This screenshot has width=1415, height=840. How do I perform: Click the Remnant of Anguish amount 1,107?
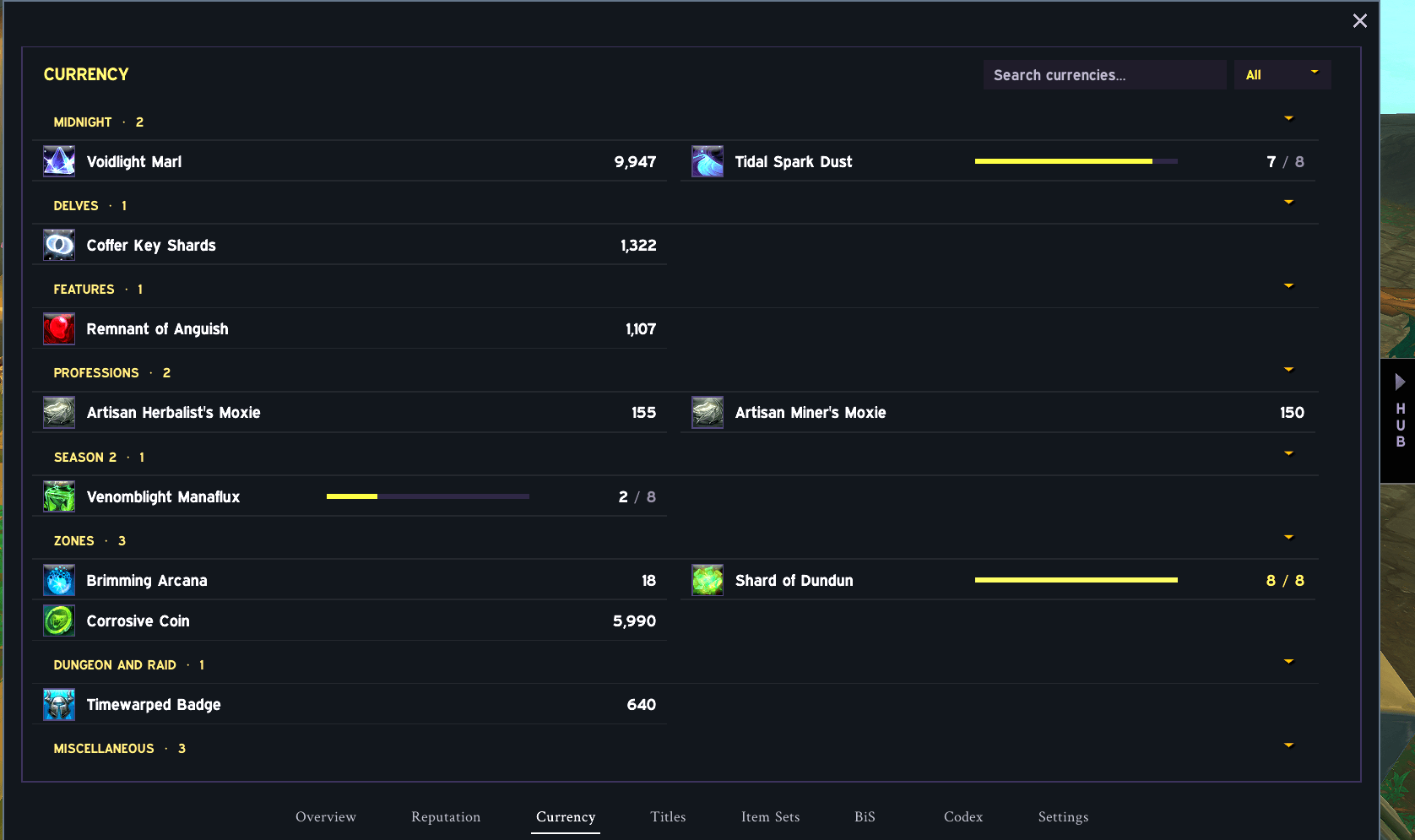tap(641, 328)
